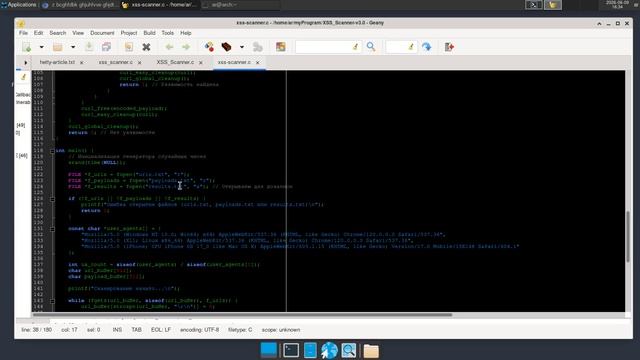Navigate back with green left arrow
Screen dimensions: 640x360
[x=169, y=47]
